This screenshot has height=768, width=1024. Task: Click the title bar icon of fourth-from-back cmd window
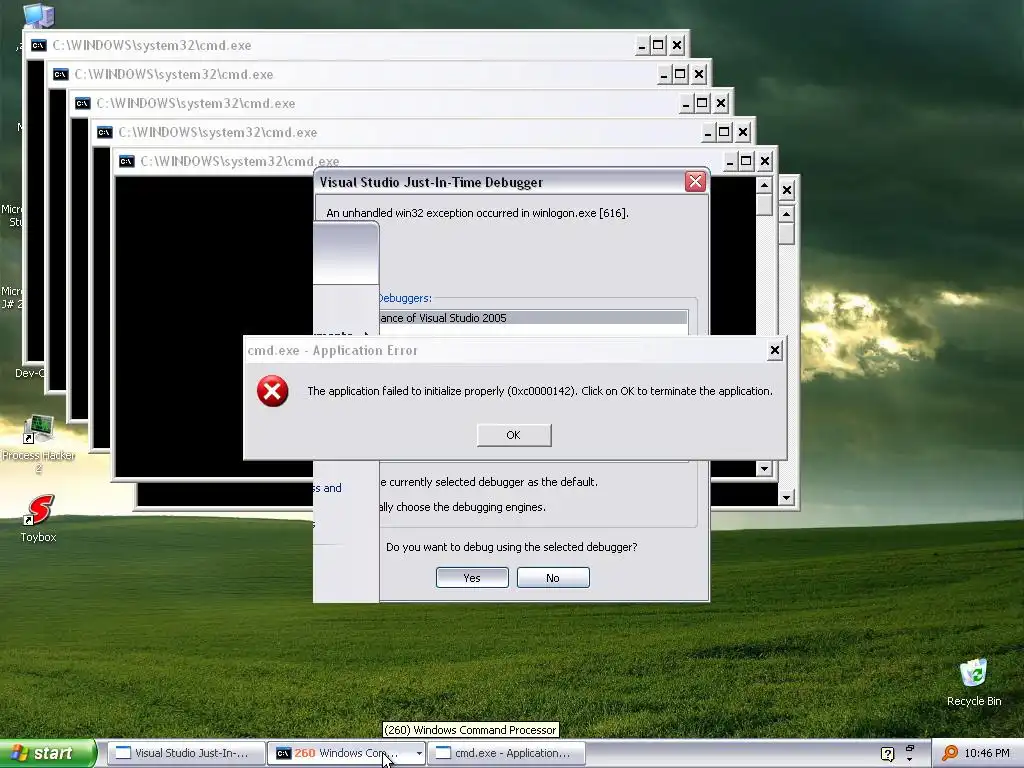click(104, 133)
